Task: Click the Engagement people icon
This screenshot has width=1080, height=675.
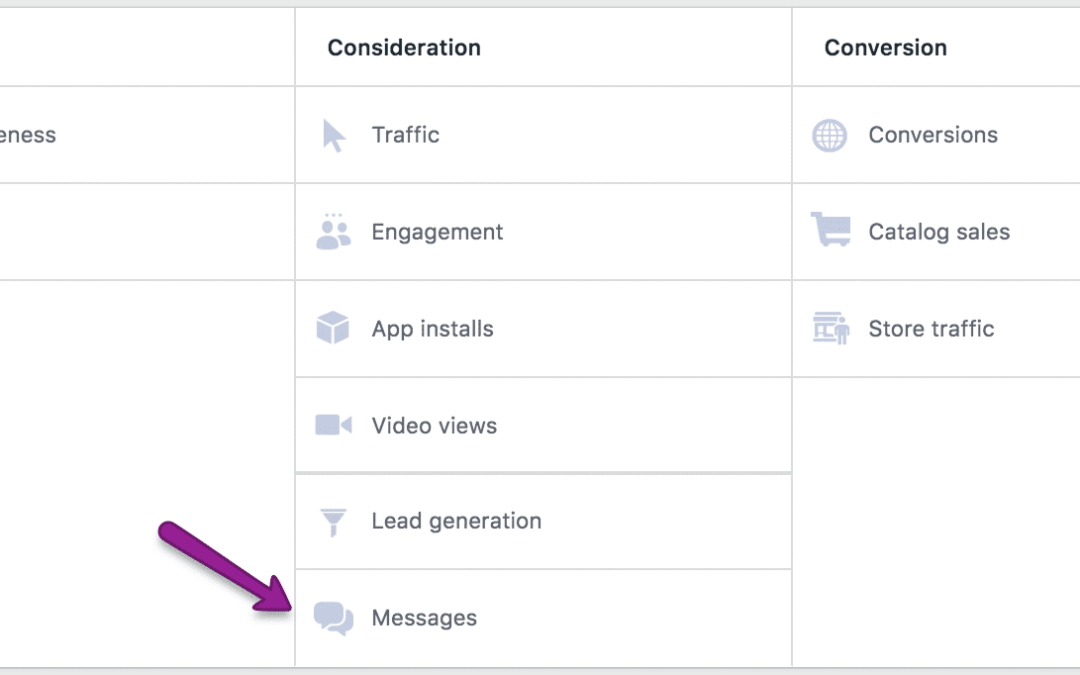Action: coord(333,232)
